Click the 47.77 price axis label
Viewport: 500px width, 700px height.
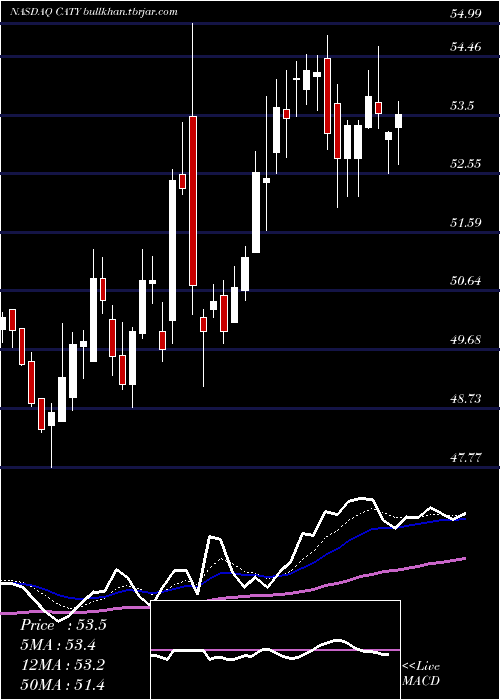[x=466, y=458]
